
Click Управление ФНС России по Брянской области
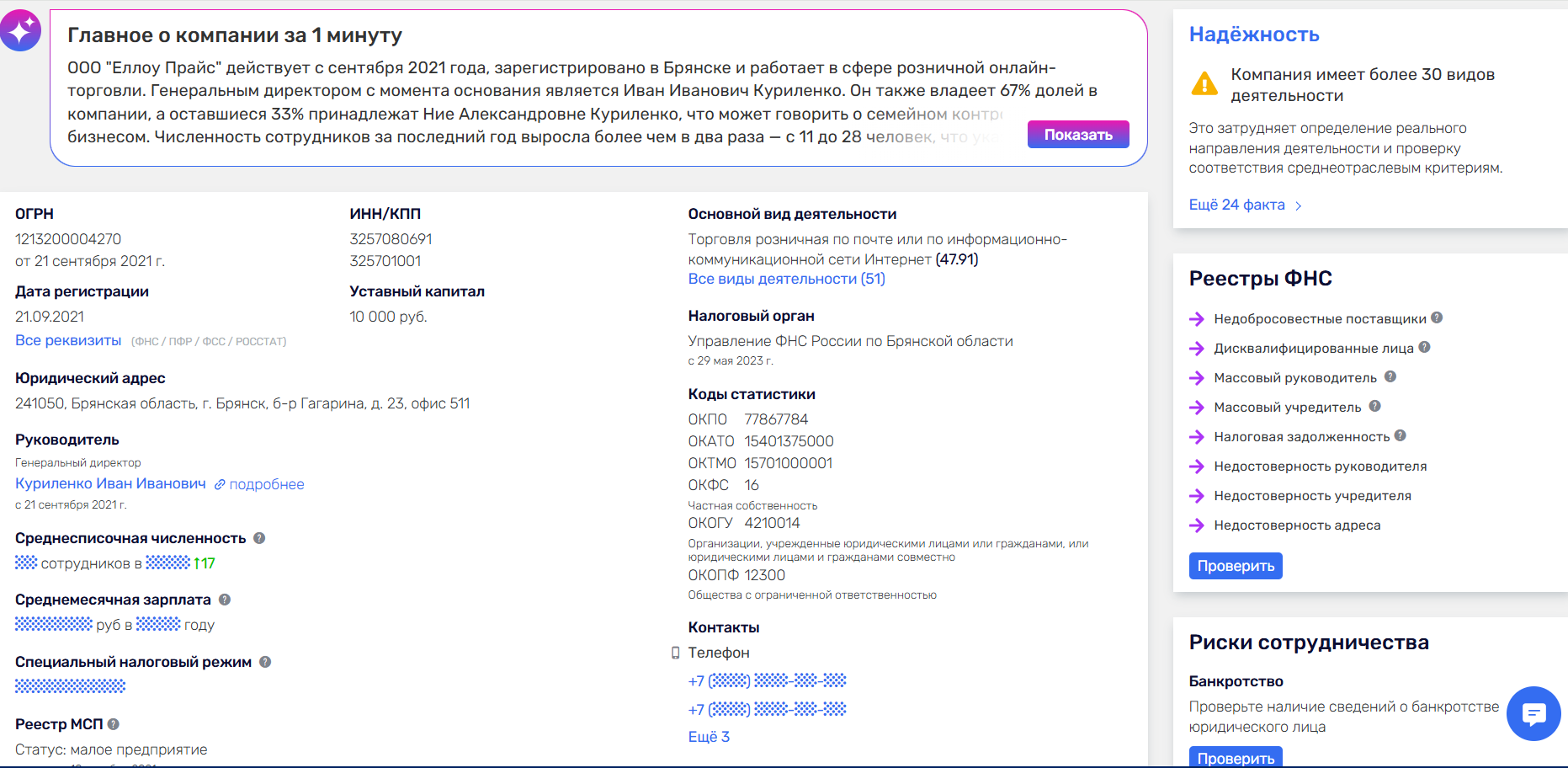pyautogui.click(x=850, y=341)
